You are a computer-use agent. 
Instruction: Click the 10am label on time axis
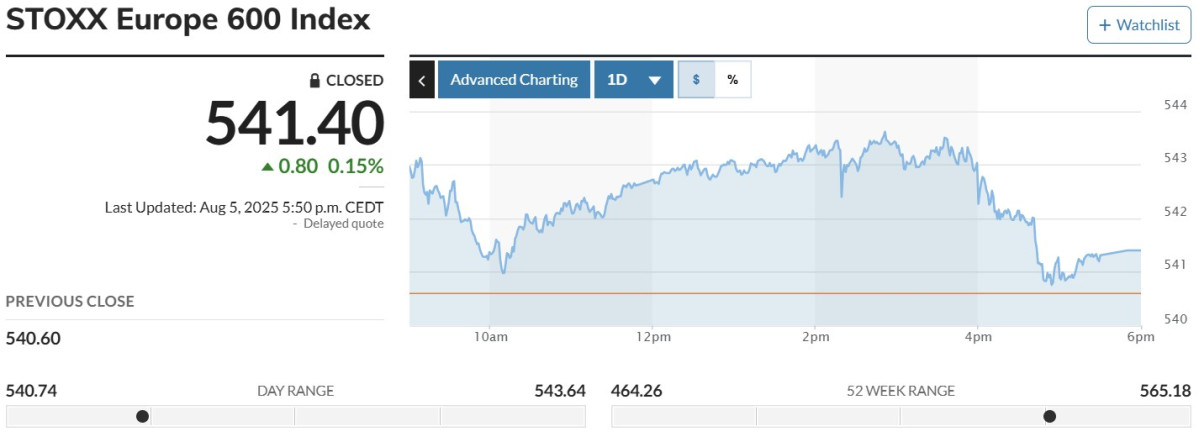(491, 338)
